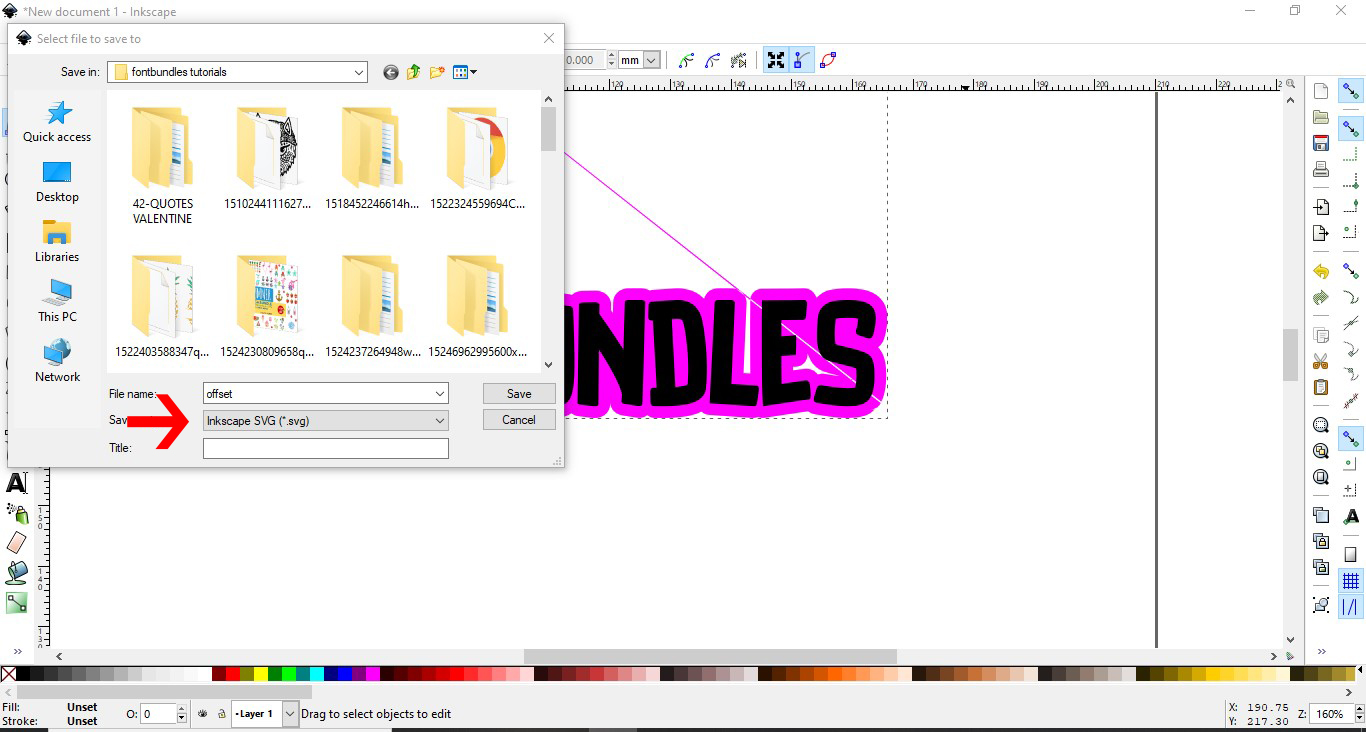Click the Redo green arrow icon

[x=1321, y=297]
